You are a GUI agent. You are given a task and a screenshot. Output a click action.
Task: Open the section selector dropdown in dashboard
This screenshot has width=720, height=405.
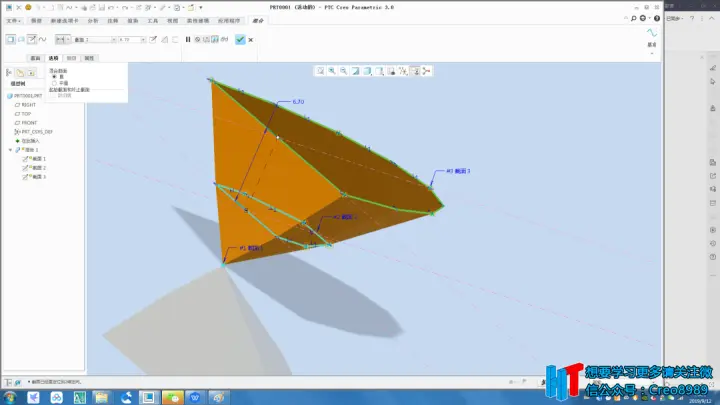[x=113, y=40]
